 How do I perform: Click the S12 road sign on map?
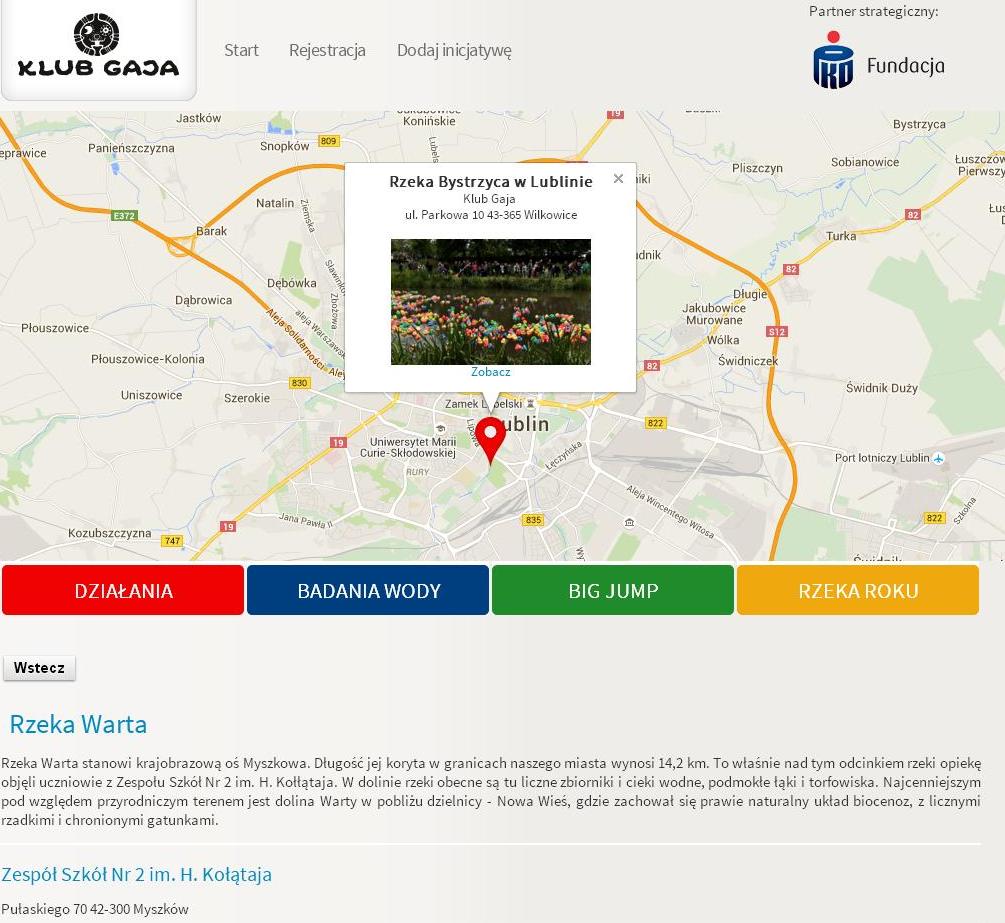point(776,331)
